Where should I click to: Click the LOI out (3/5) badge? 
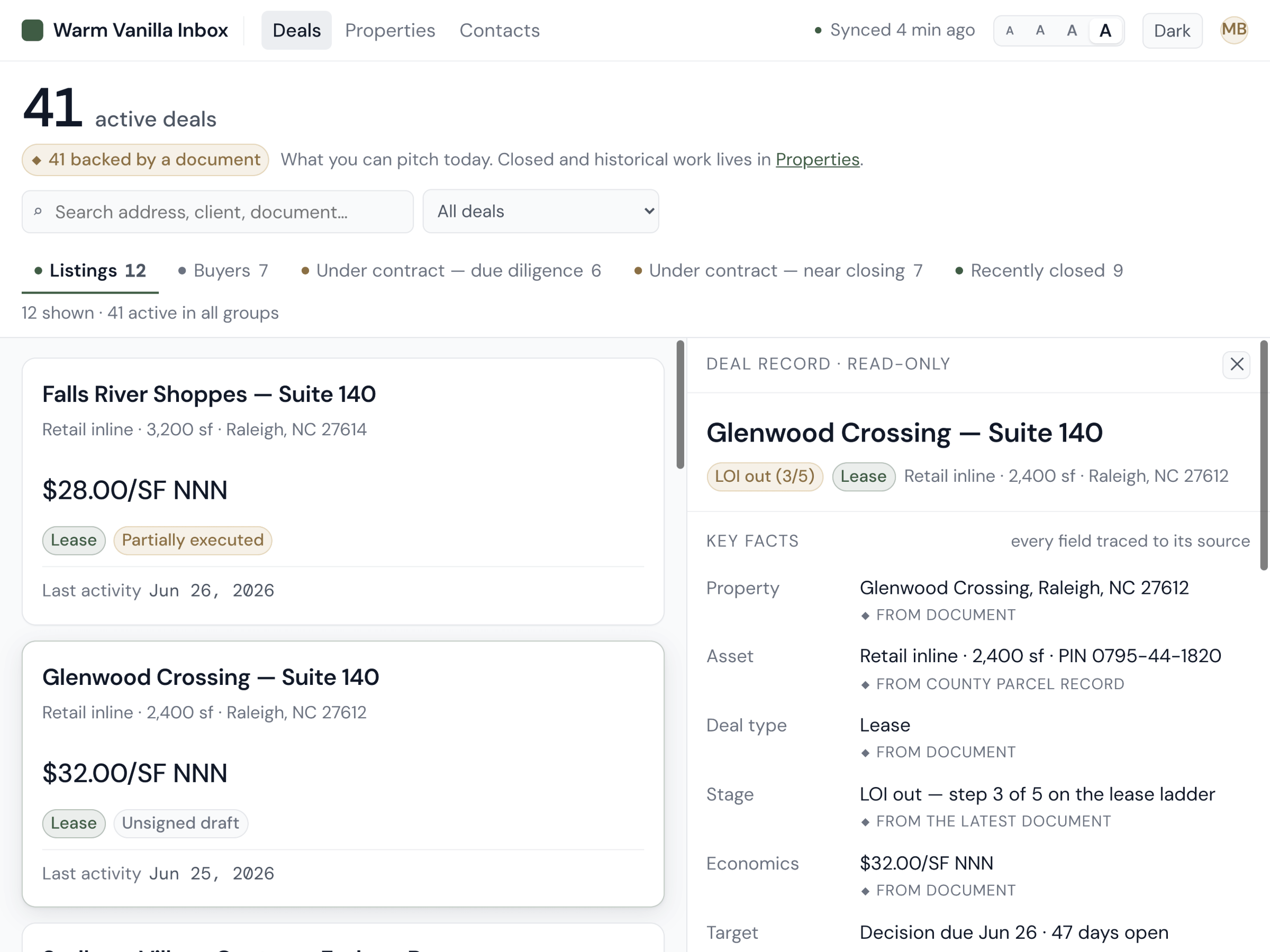pyautogui.click(x=764, y=477)
